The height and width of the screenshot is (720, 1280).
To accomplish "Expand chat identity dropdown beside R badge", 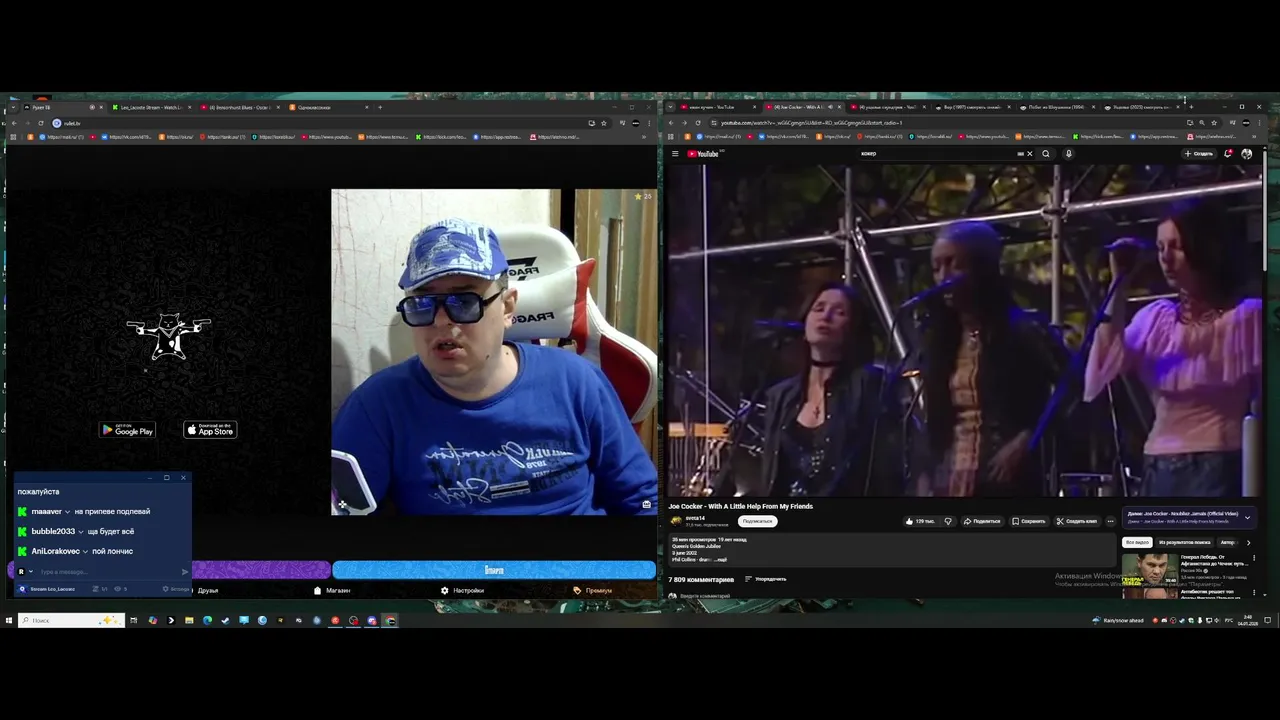I will point(31,572).
